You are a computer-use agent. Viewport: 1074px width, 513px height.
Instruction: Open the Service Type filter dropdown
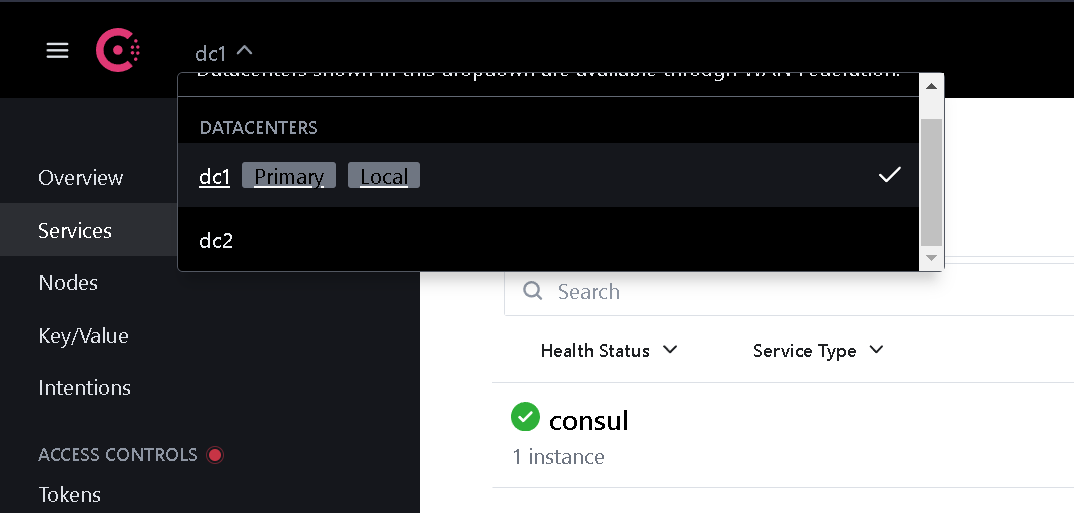[x=818, y=350]
